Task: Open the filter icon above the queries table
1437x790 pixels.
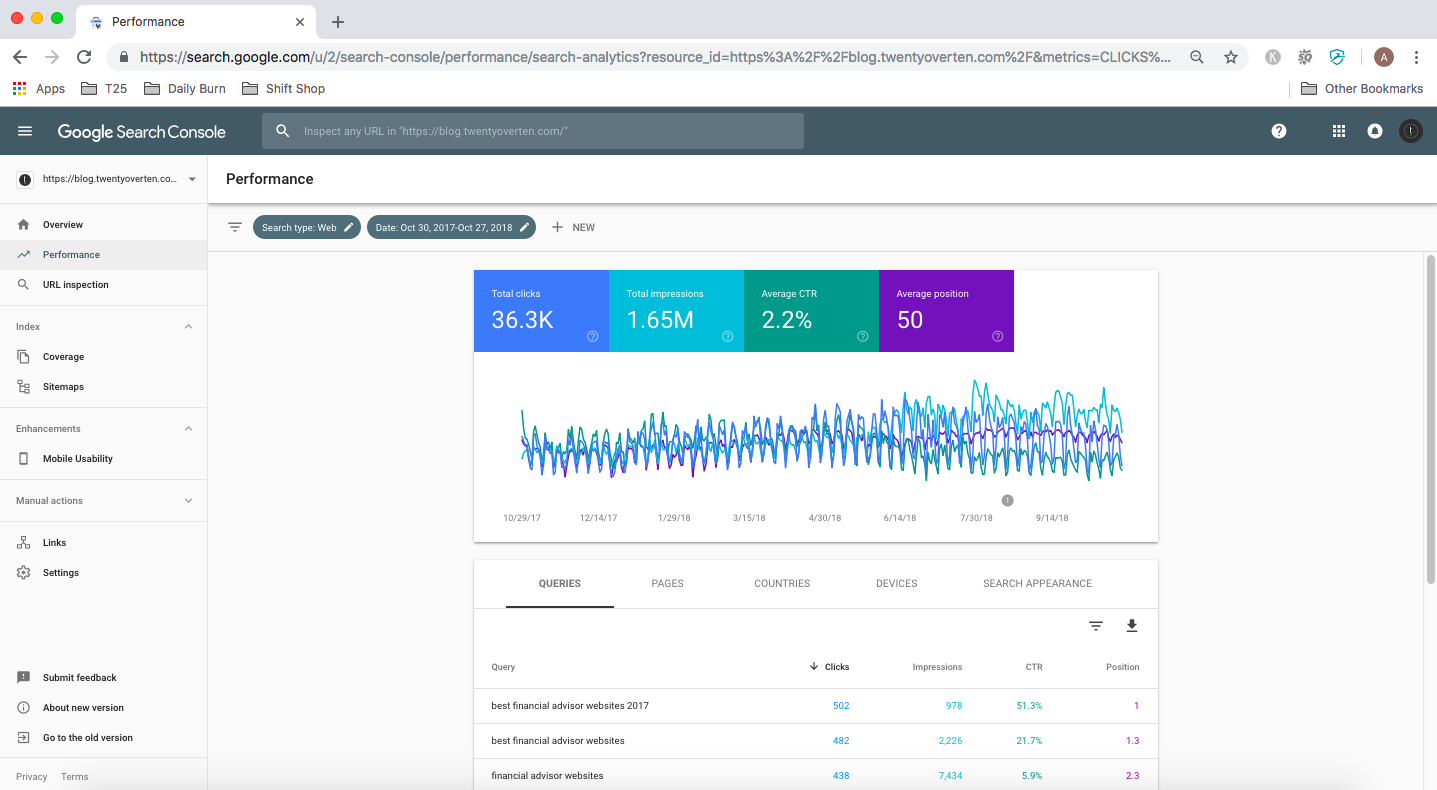Action: click(1095, 625)
